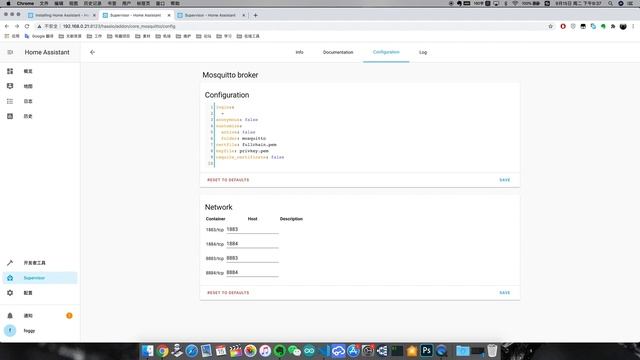Click the browser forward arrow

17,26
